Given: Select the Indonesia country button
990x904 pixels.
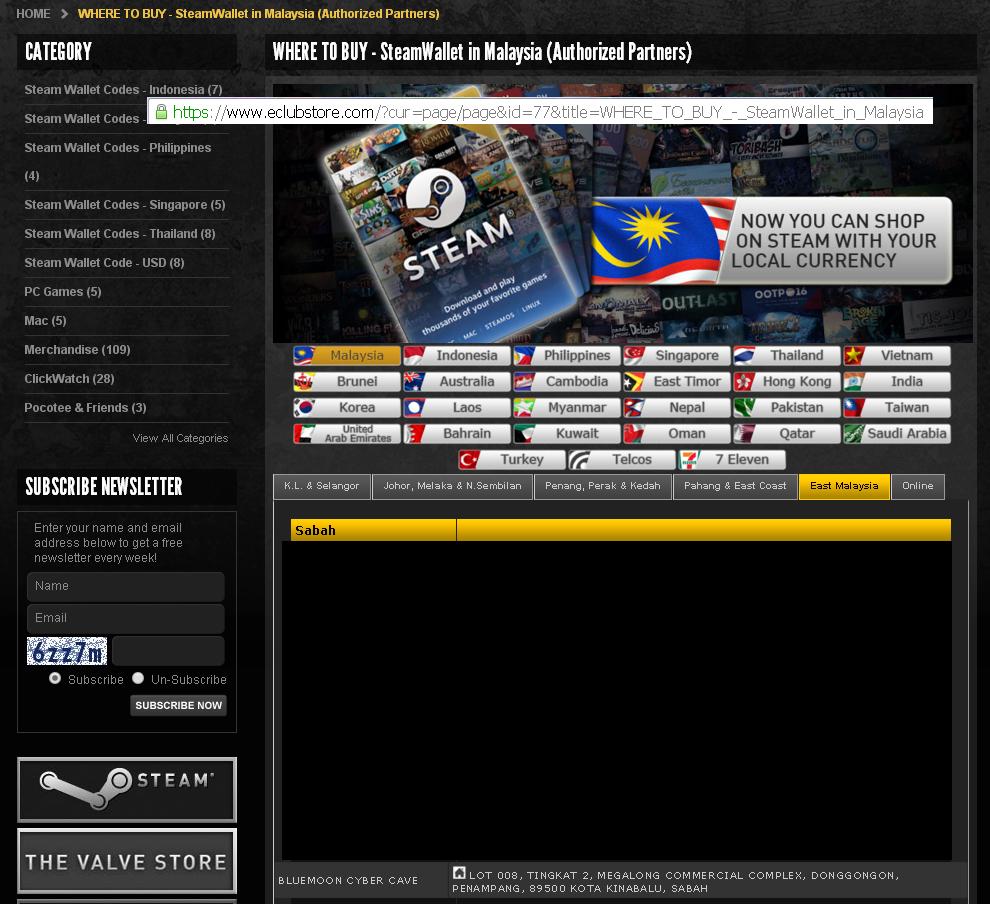Looking at the screenshot, I should pos(456,355).
